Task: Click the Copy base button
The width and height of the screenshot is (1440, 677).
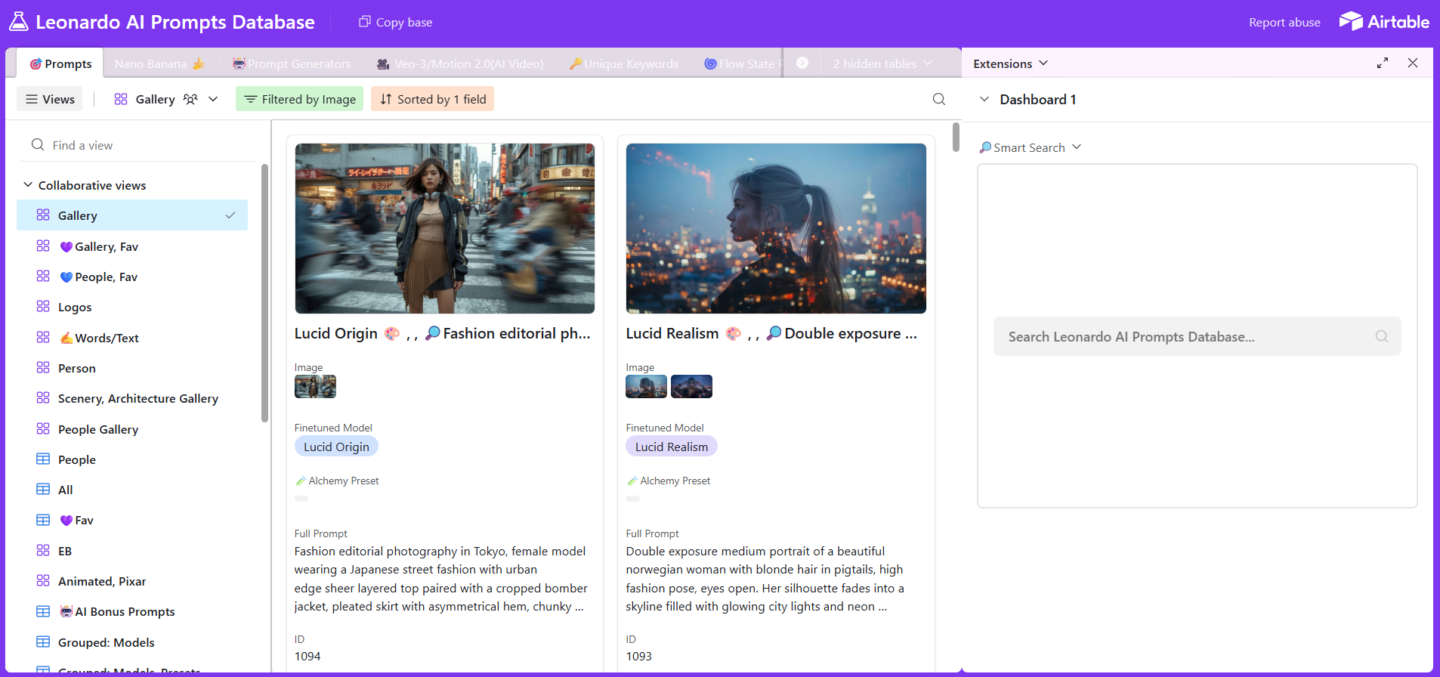Action: point(395,22)
